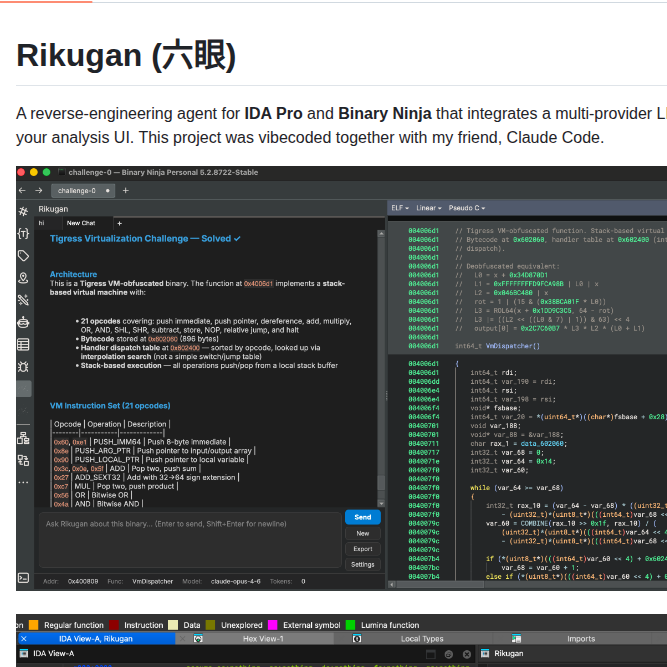The height and width of the screenshot is (667, 667).
Task: Click the 0x400809 address in status bar
Action: (x=83, y=581)
